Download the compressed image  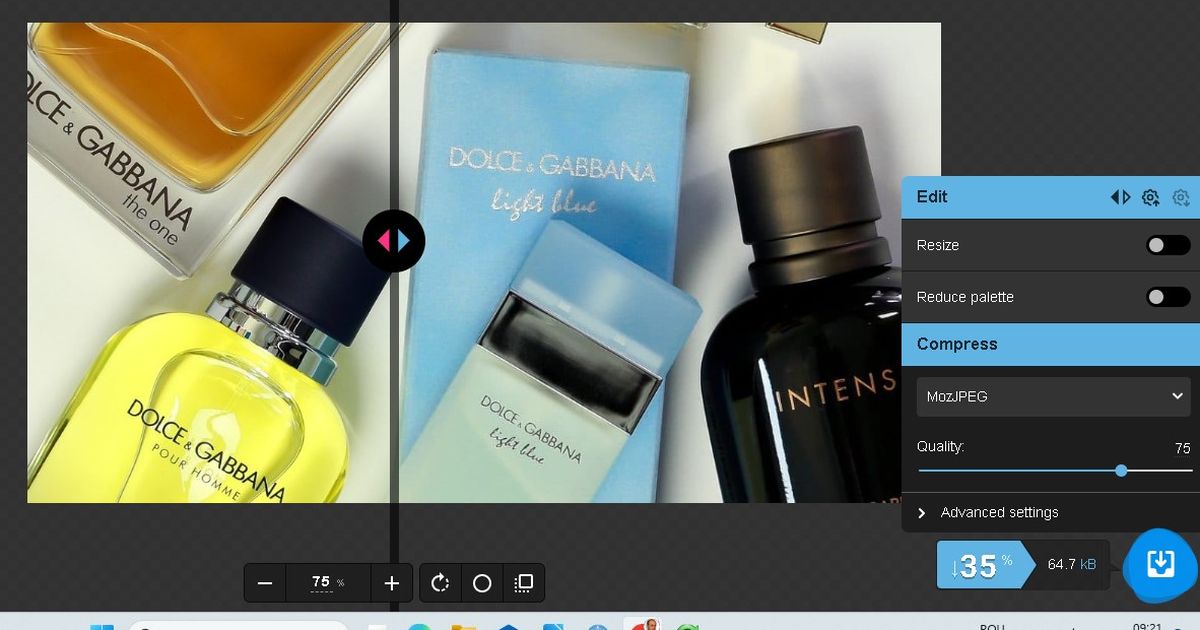pos(1159,564)
